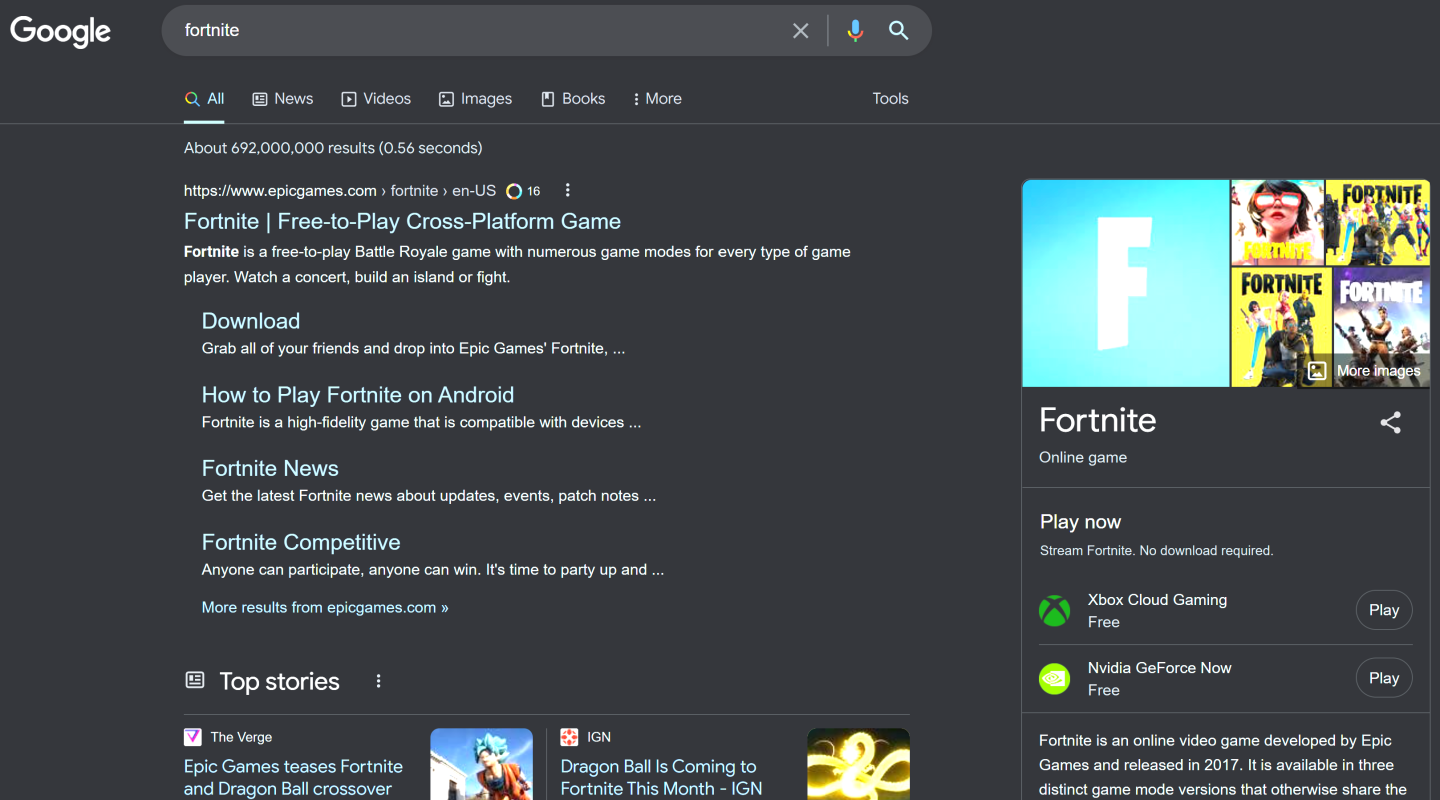Switch to the Images search tab

point(475,98)
